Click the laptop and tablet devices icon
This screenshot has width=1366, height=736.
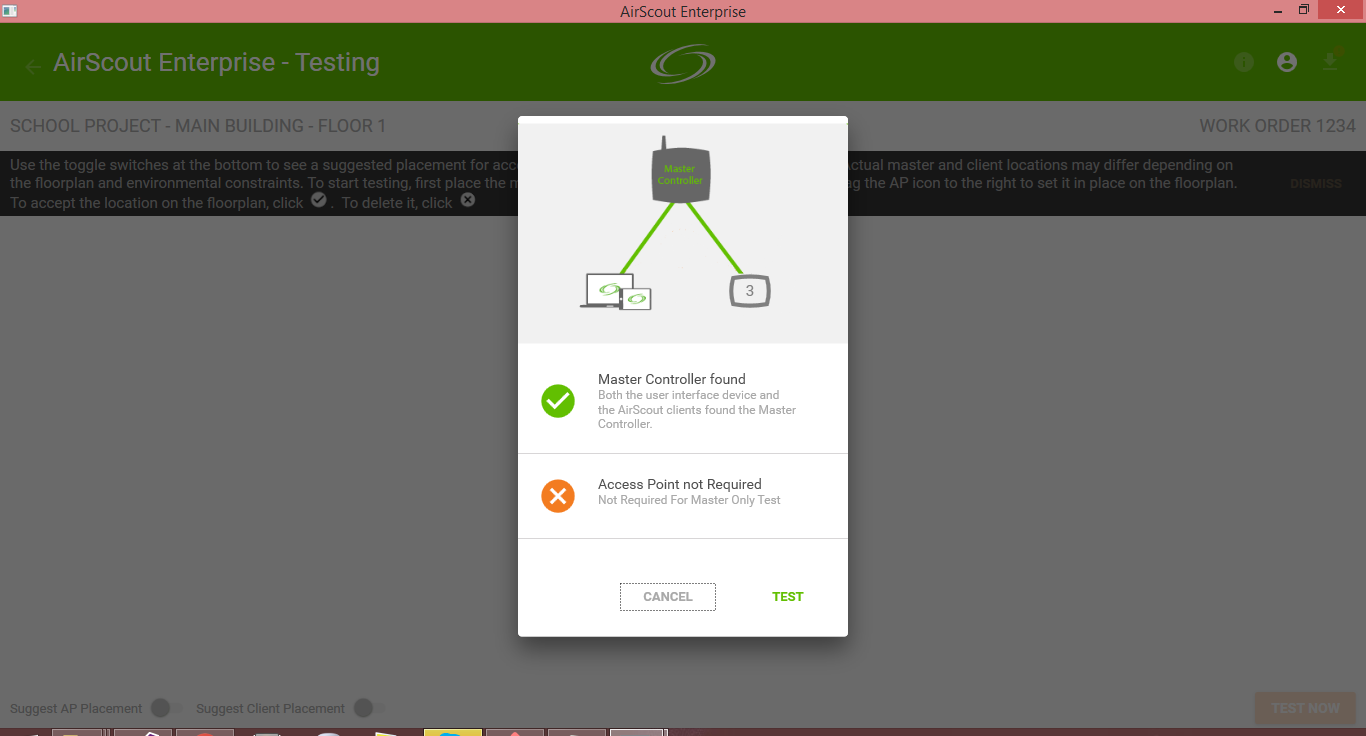pyautogui.click(x=616, y=291)
